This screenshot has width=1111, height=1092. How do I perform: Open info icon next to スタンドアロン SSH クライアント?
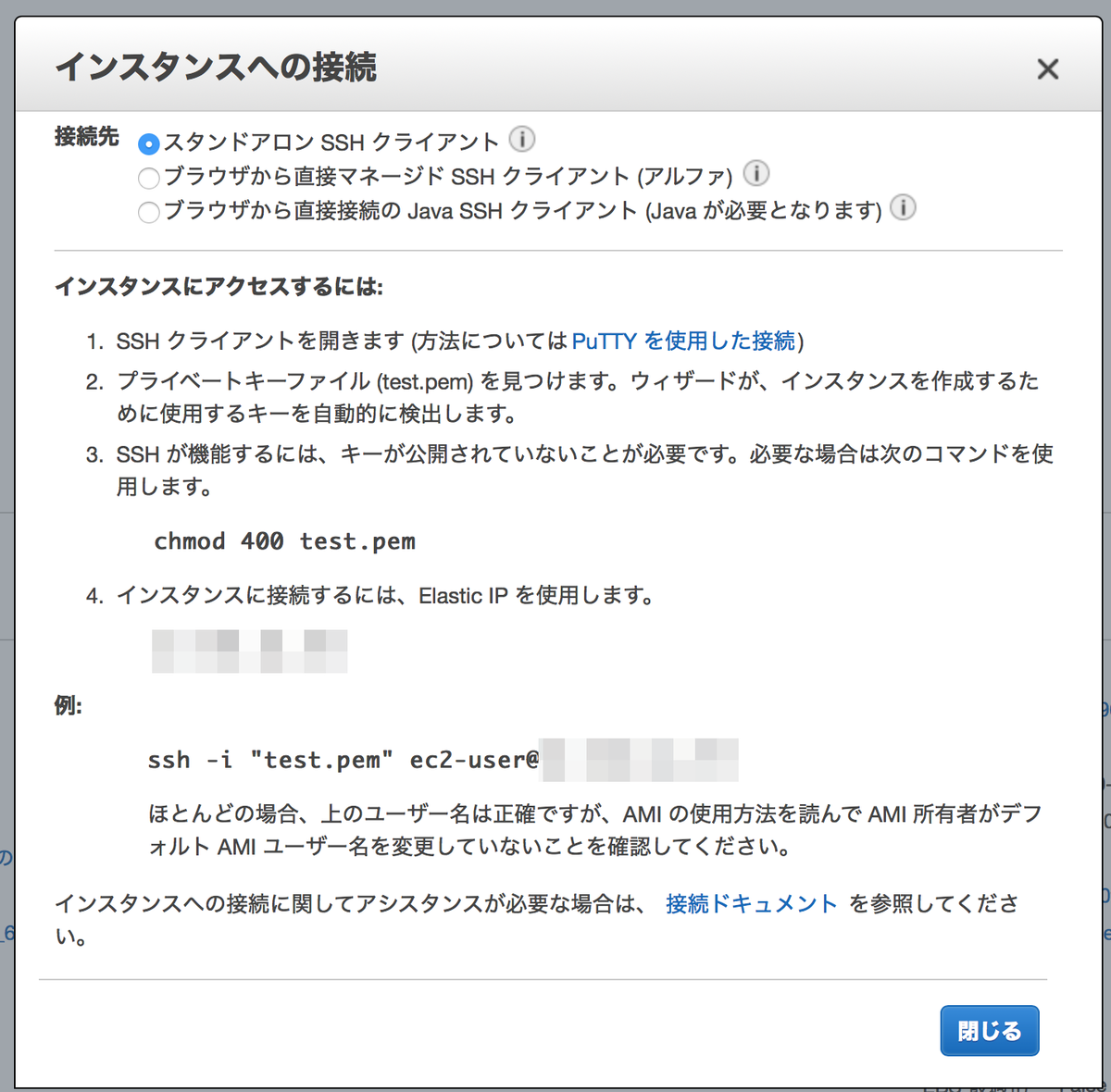[x=522, y=140]
